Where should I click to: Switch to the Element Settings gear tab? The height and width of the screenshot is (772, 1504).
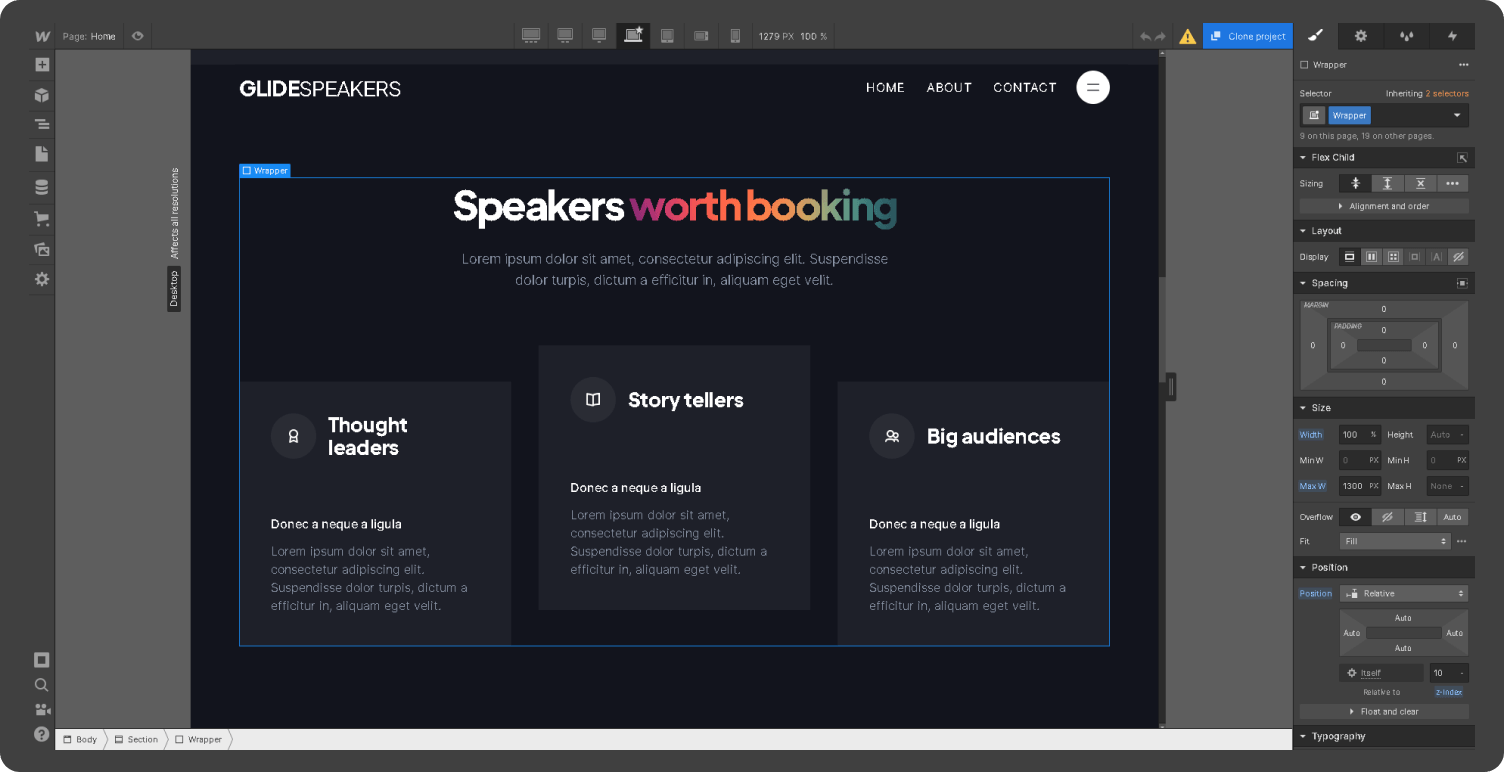coord(1361,36)
